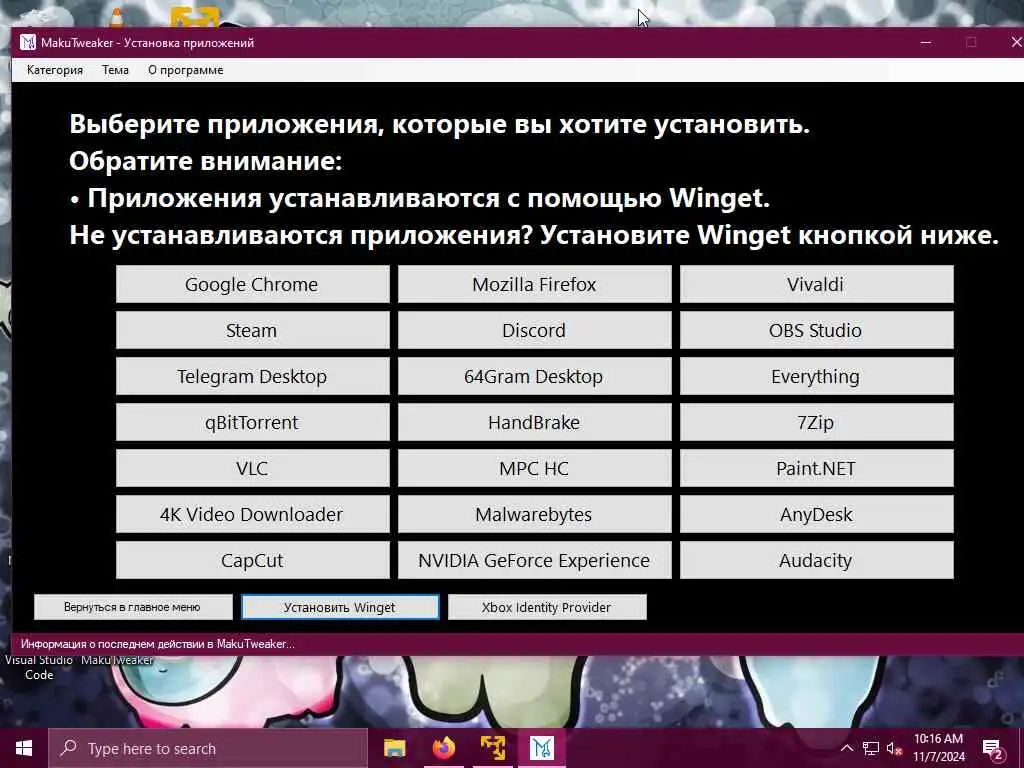The height and width of the screenshot is (768, 1024).
Task: Click the MPC HC button
Action: 534,468
